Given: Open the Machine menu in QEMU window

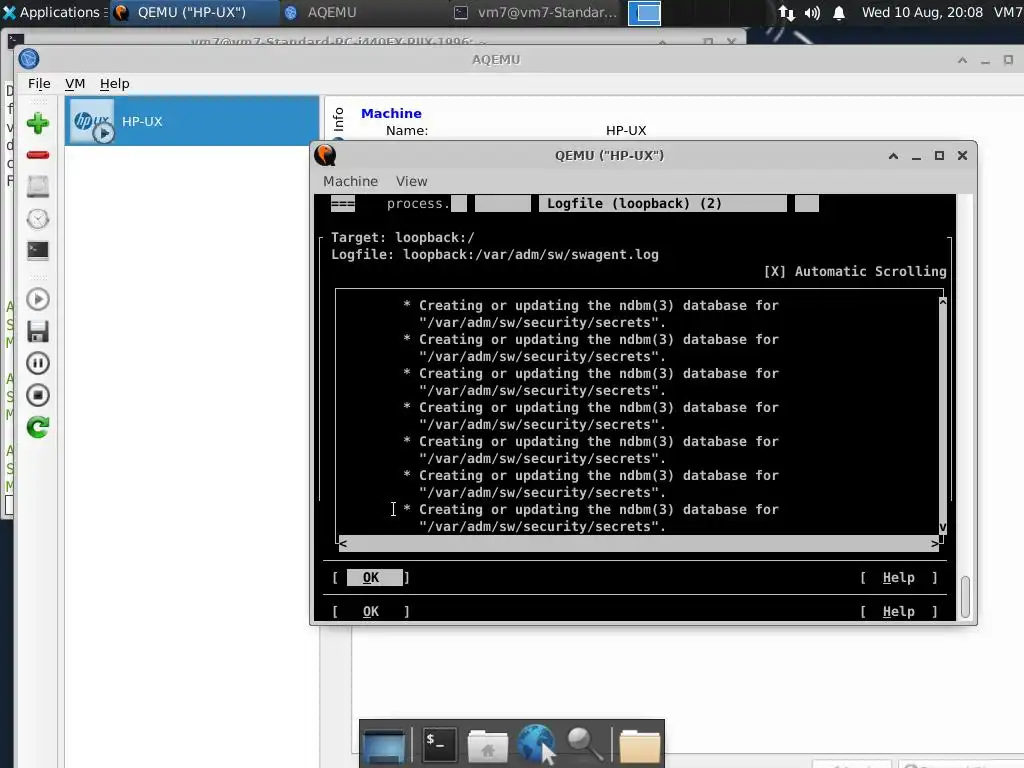Looking at the screenshot, I should pyautogui.click(x=350, y=181).
